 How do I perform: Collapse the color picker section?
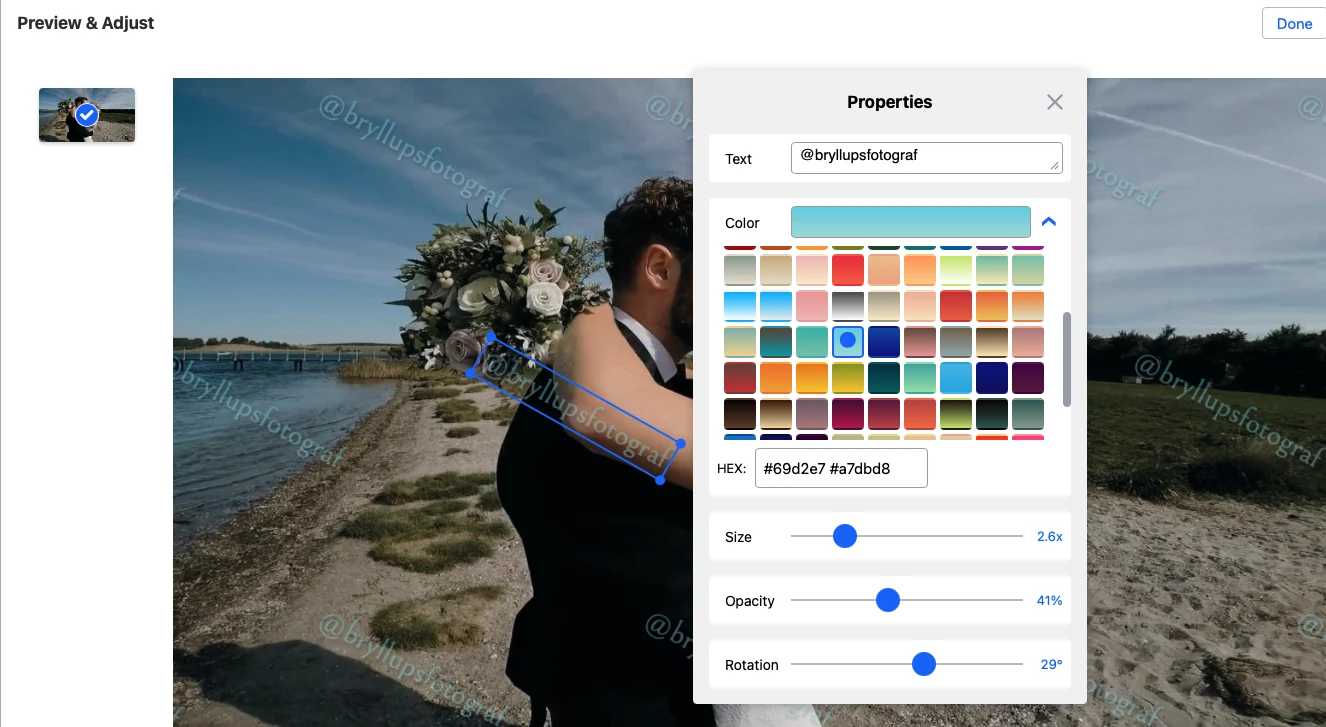[1049, 222]
